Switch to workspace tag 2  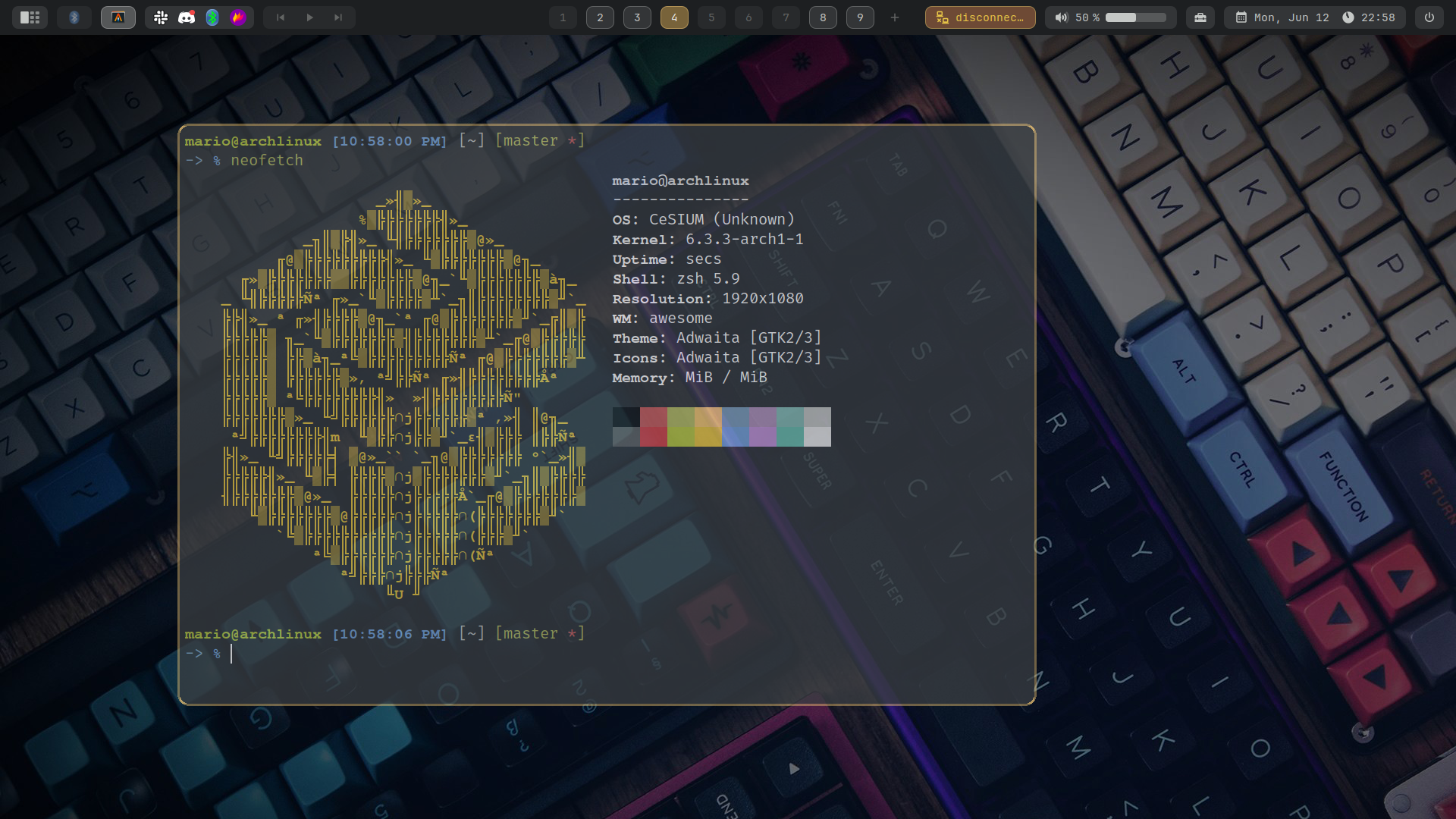pyautogui.click(x=600, y=17)
